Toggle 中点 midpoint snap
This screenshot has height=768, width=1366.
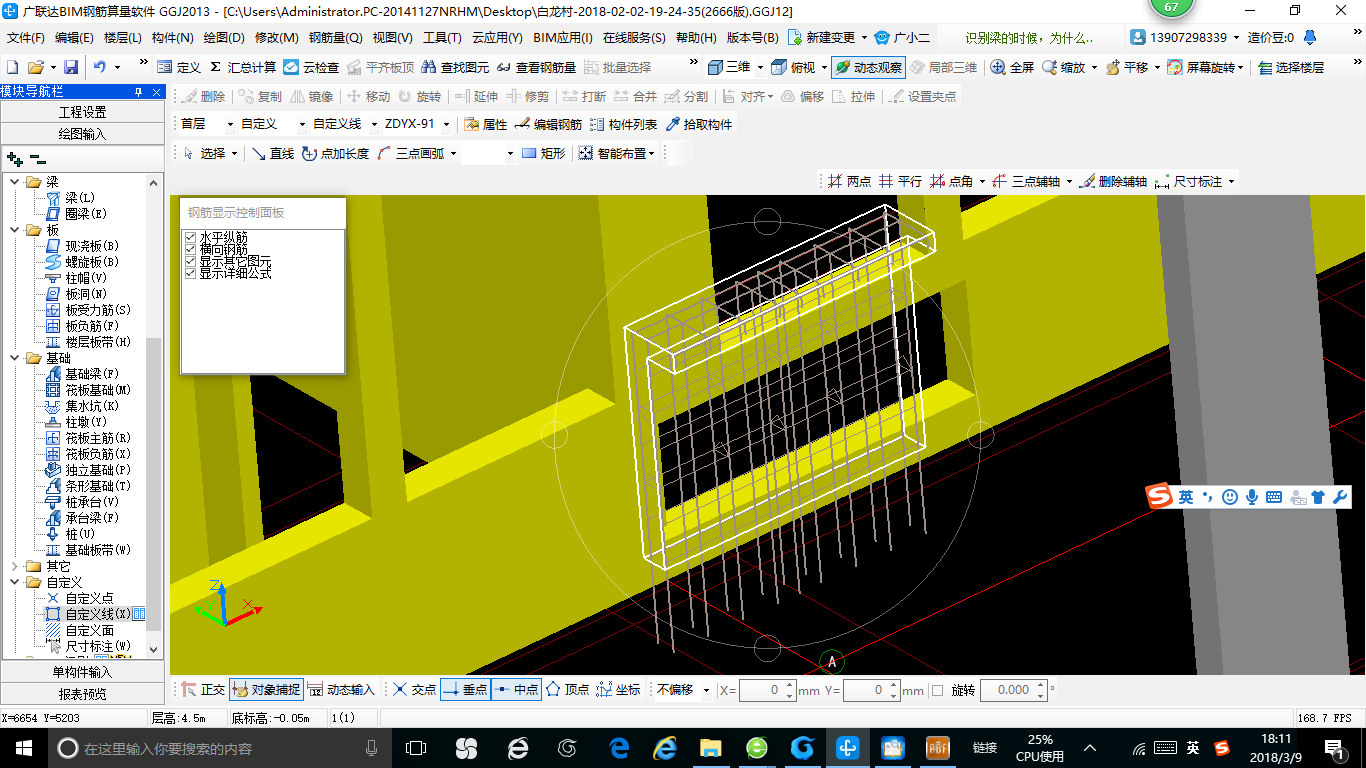(516, 690)
